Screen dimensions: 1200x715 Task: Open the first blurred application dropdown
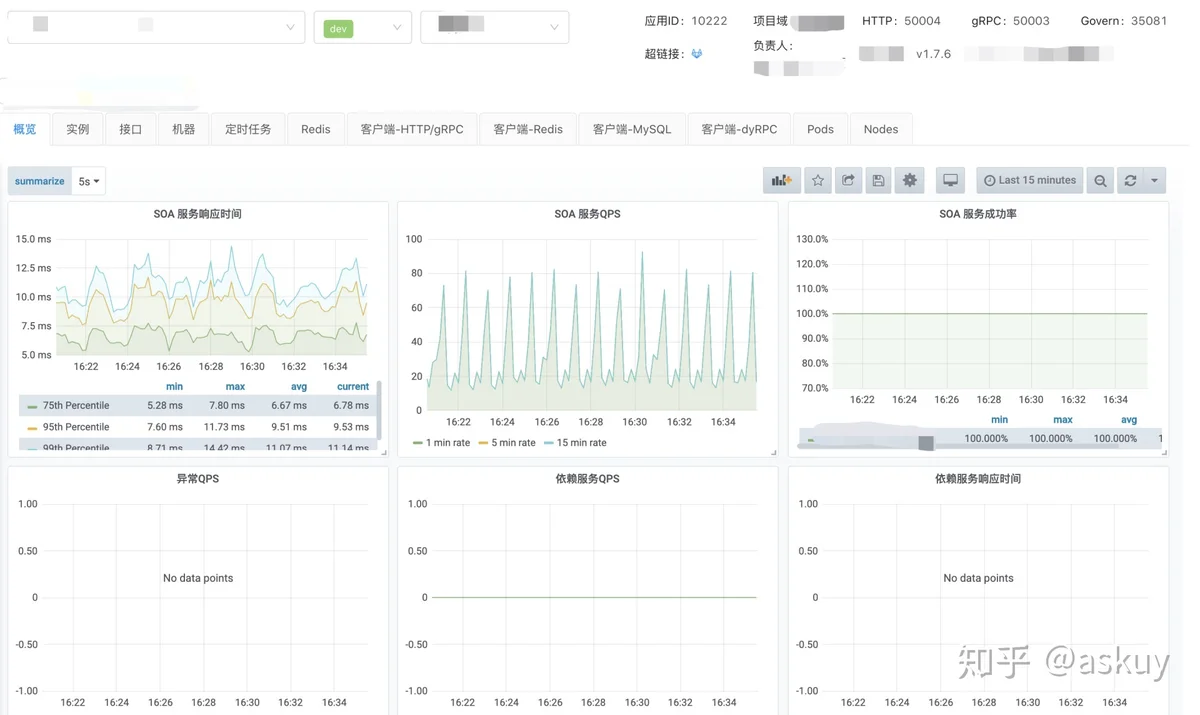click(156, 27)
